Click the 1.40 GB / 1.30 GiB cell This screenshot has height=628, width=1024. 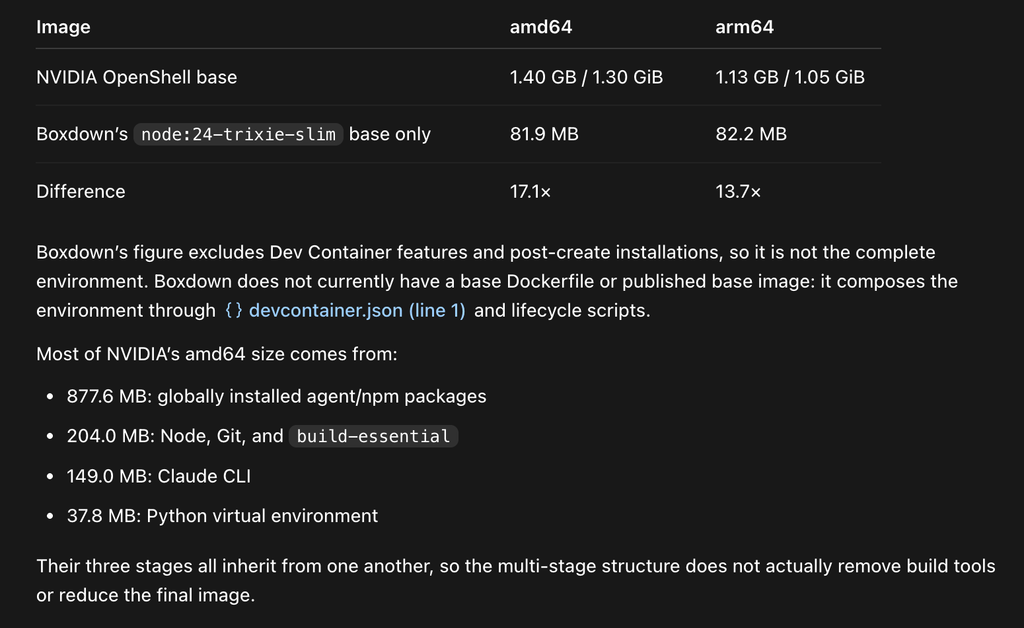586,77
